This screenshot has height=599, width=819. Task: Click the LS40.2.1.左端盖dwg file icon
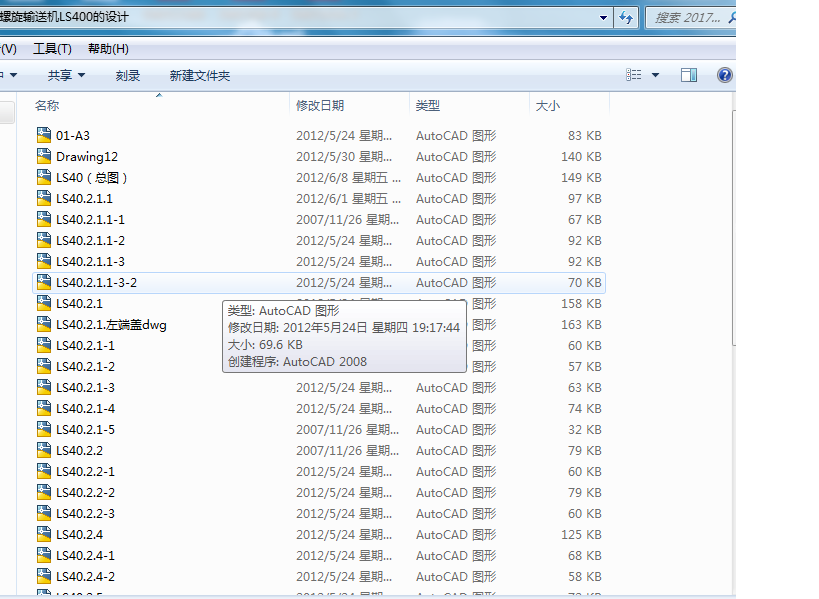pos(44,324)
